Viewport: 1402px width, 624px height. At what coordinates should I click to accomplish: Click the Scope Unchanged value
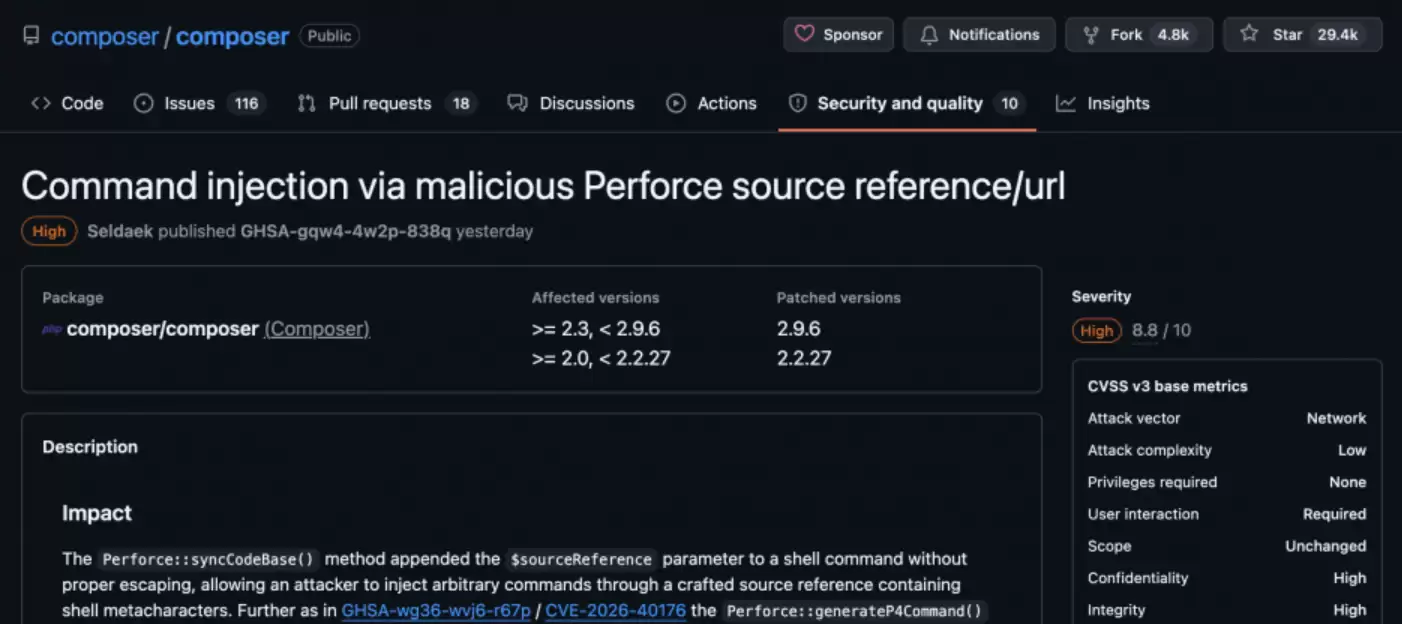(1326, 546)
